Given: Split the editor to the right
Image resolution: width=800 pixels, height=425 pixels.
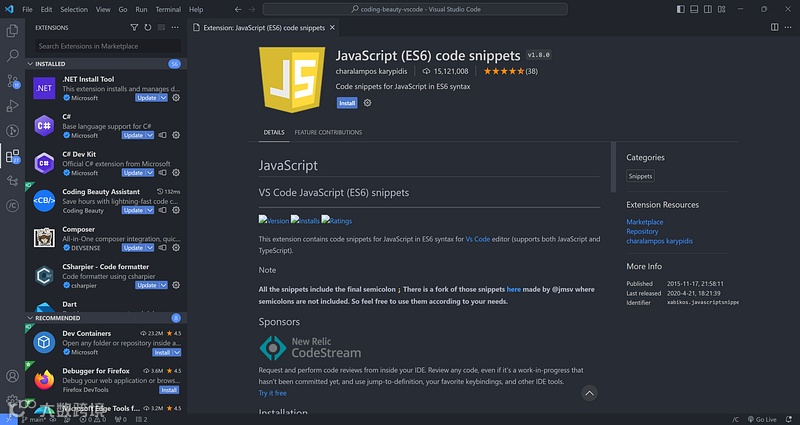Looking at the screenshot, I should [774, 28].
